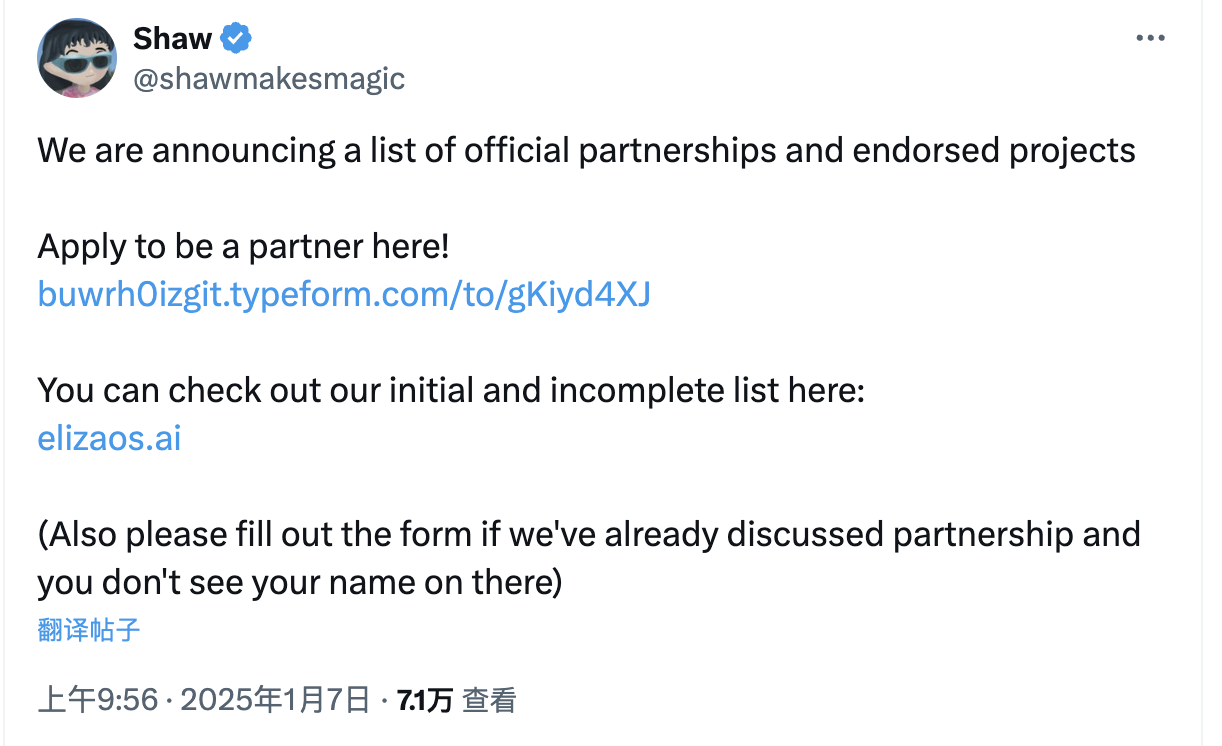Click the "Apply to be a partner here!" text
The height and width of the screenshot is (746, 1222).
coord(243,246)
